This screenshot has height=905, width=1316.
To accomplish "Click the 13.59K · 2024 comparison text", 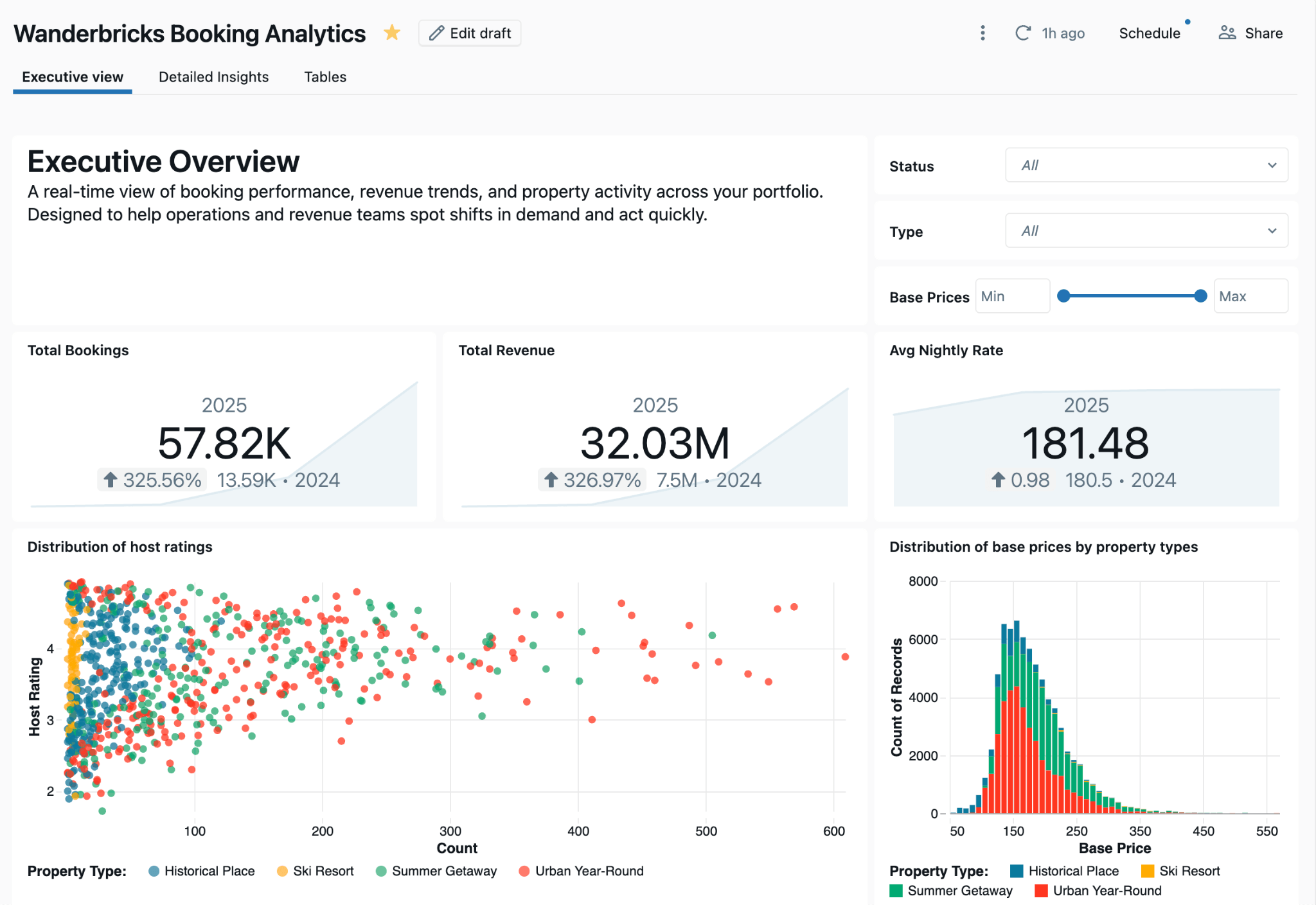I will tap(278, 480).
